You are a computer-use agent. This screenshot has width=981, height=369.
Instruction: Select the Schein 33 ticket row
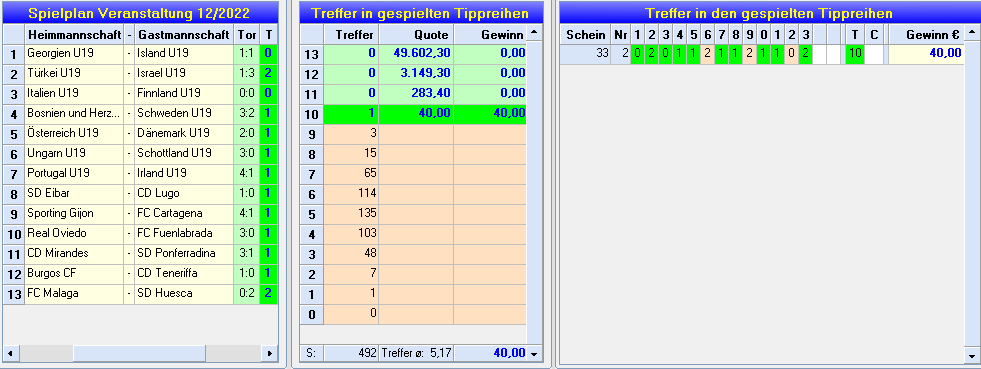(x=761, y=54)
